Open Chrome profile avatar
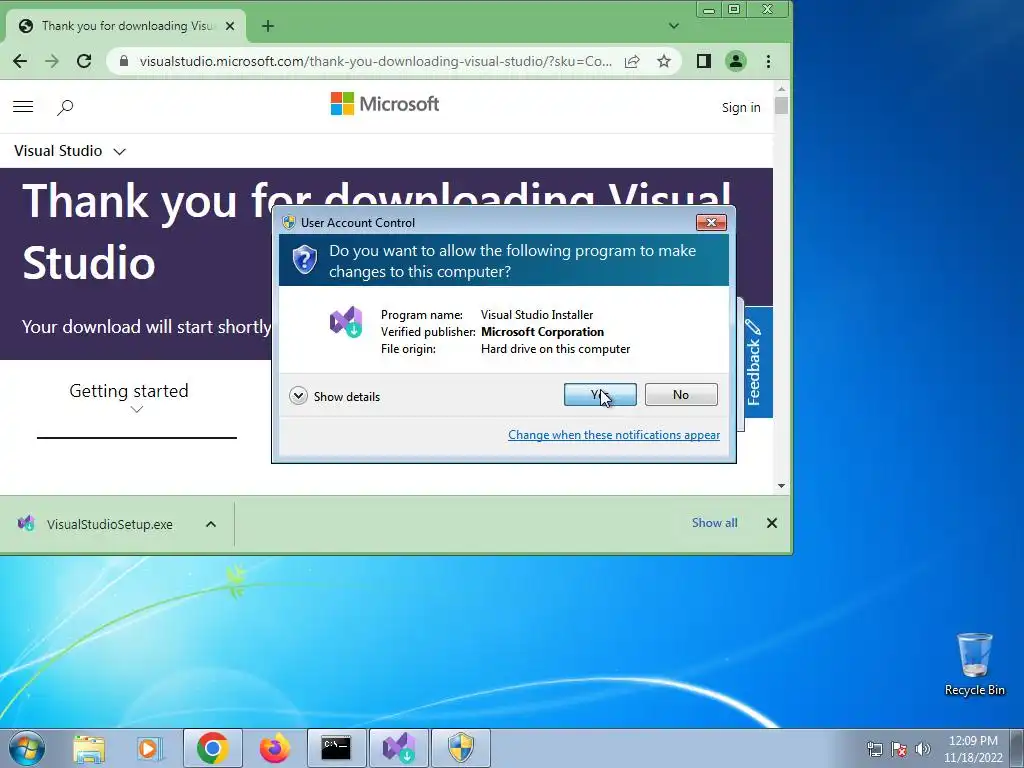 click(x=736, y=61)
